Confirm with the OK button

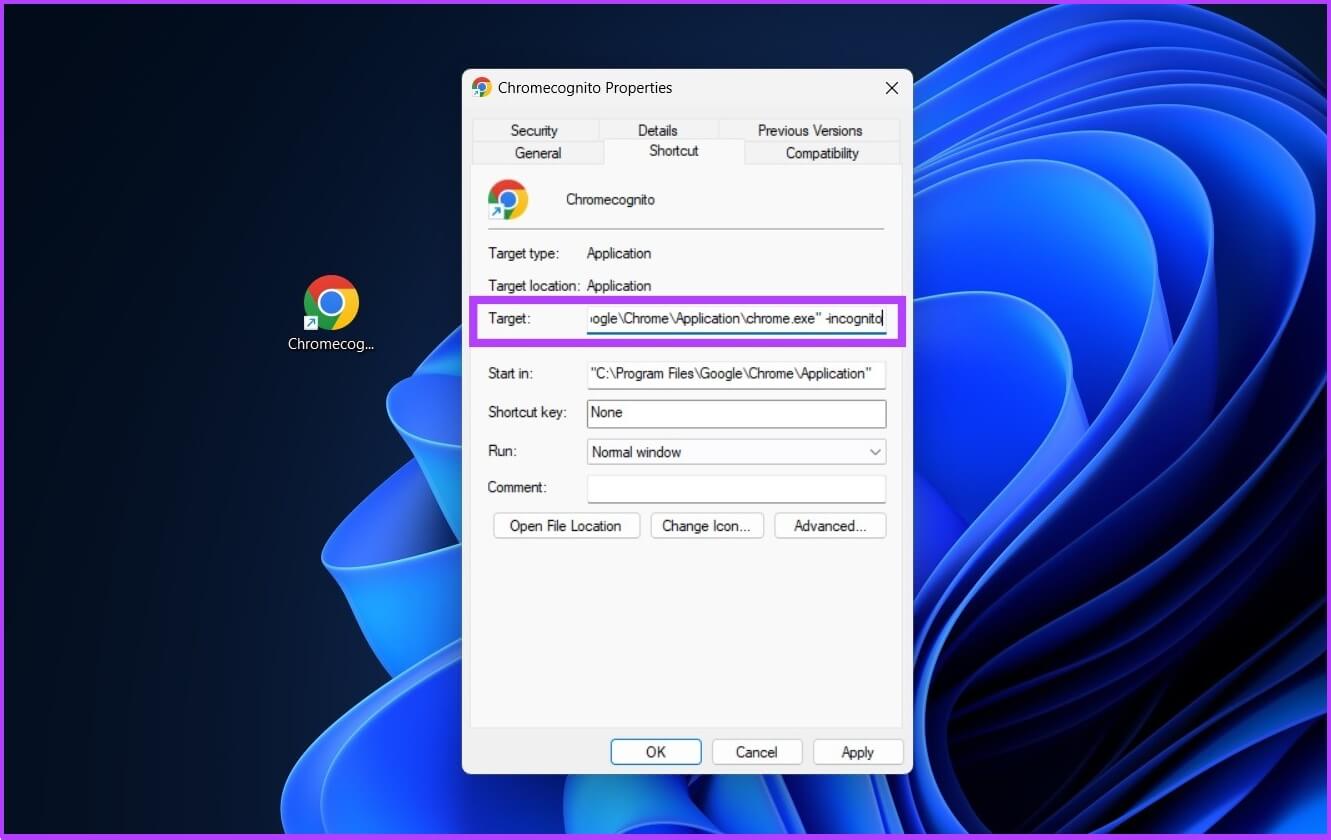coord(656,752)
